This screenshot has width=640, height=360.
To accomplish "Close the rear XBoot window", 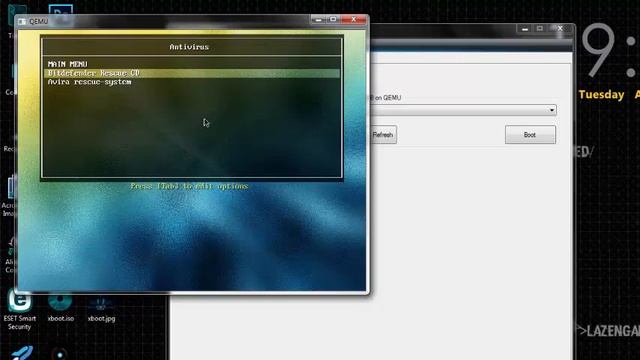I will pos(560,29).
